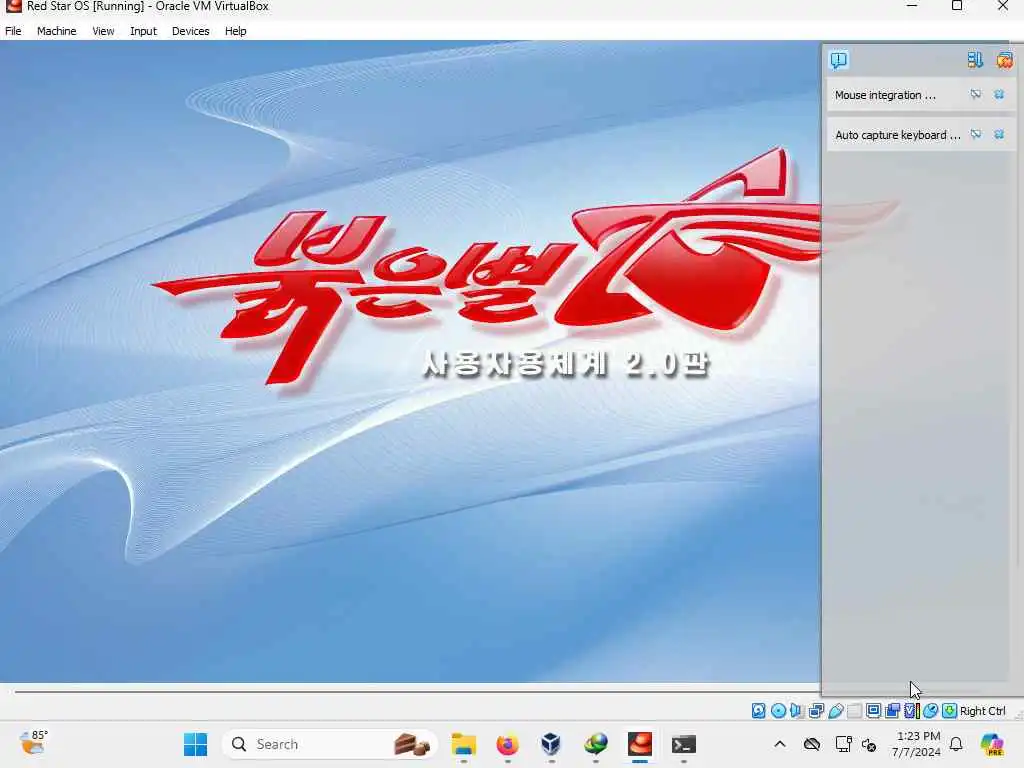Click the optical disk status icon
1024x768 pixels.
pos(778,711)
